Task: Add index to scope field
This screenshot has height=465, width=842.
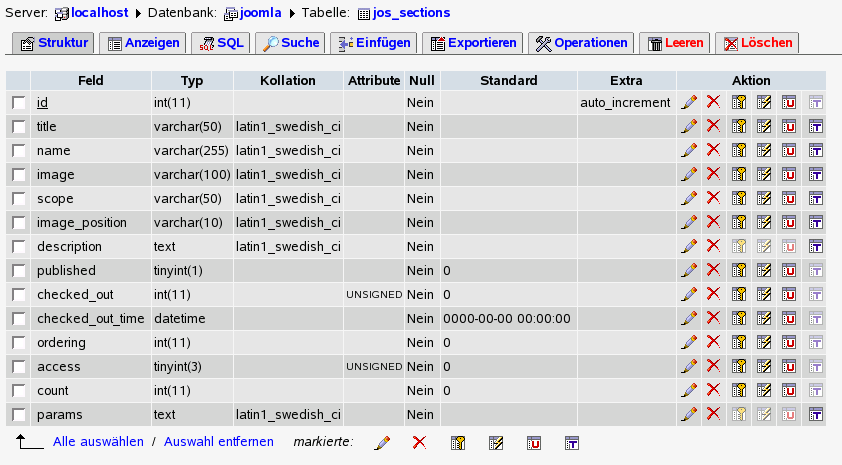Action: pyautogui.click(x=764, y=199)
